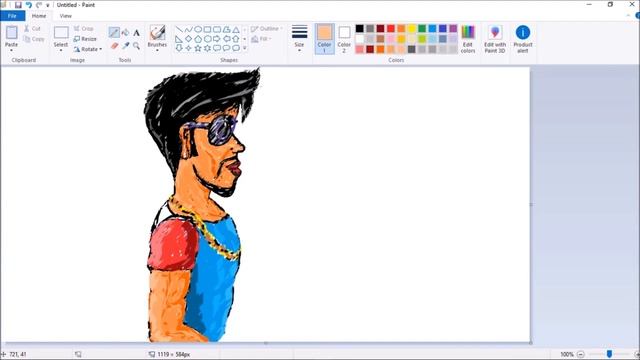The width and height of the screenshot is (640, 360).
Task: Open the Product alert
Action: point(523,39)
